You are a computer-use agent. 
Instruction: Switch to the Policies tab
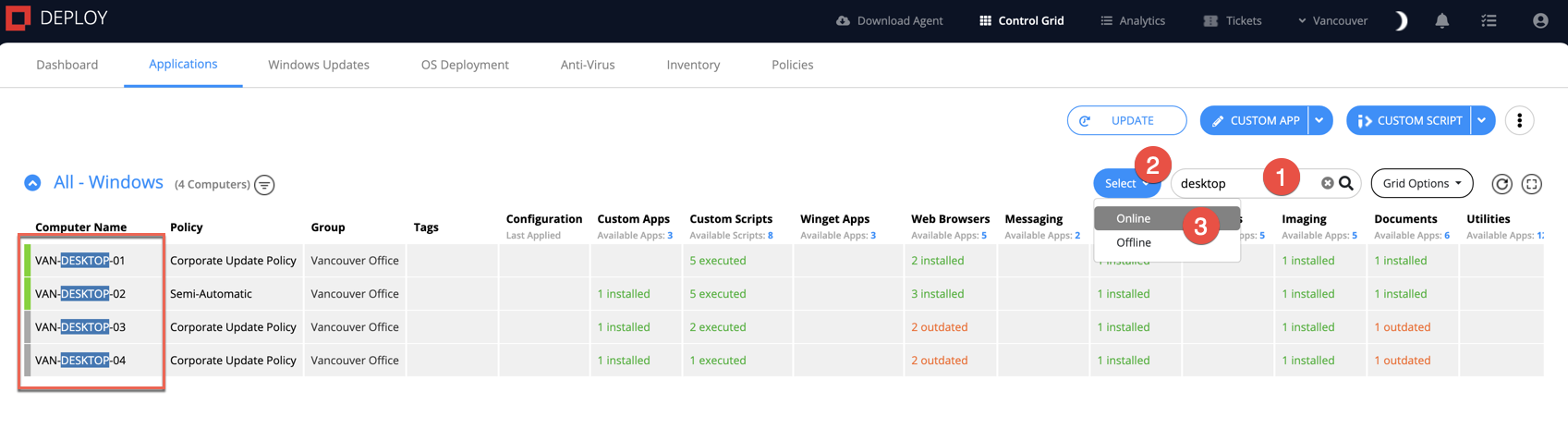(x=793, y=65)
